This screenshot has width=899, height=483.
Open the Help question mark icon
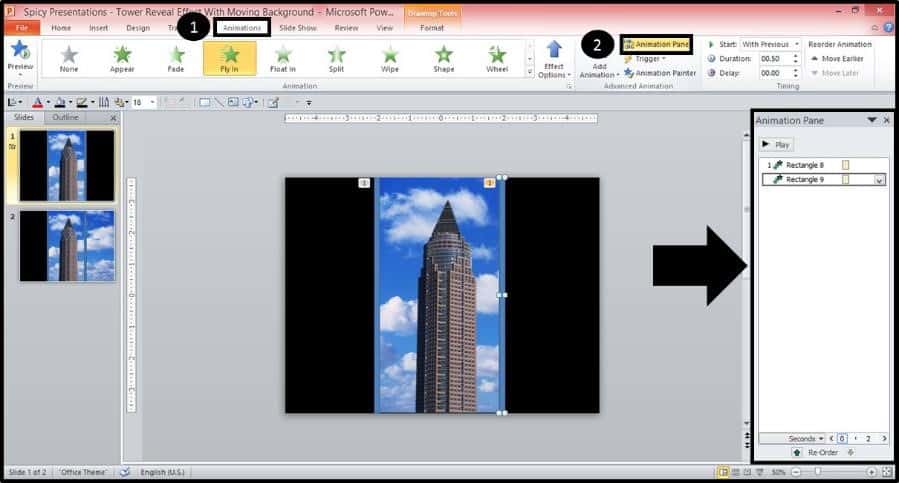(889, 28)
